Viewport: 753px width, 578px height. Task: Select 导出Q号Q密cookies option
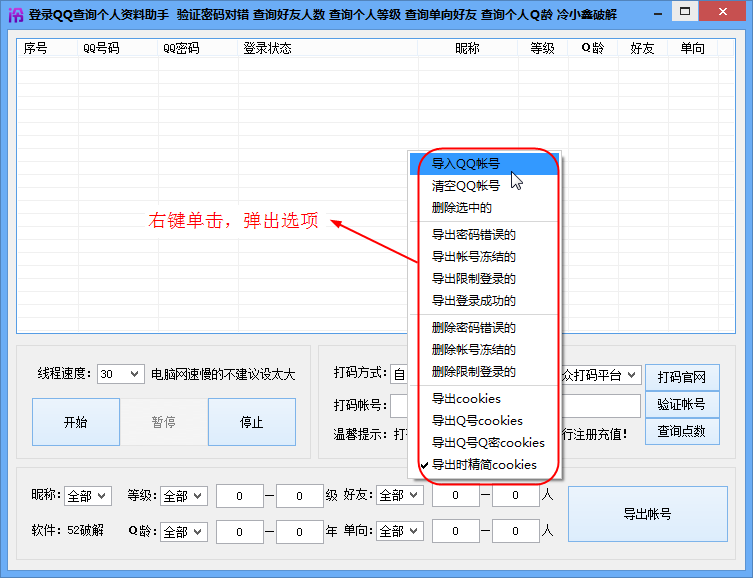coord(484,443)
